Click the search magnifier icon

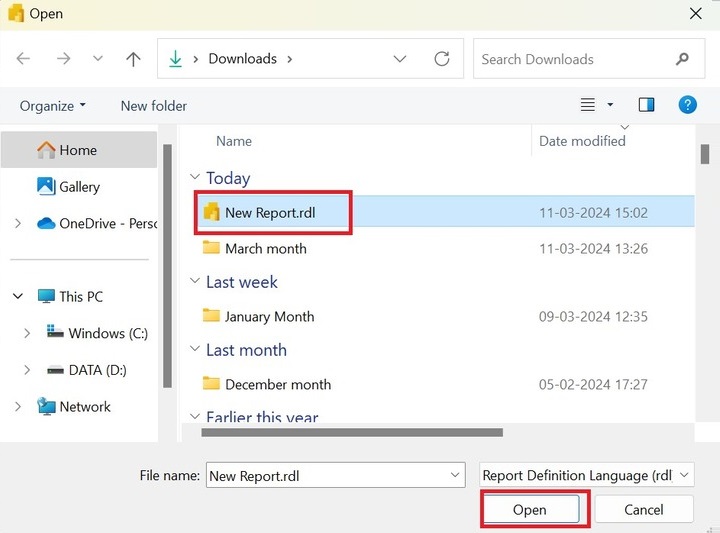pyautogui.click(x=683, y=59)
